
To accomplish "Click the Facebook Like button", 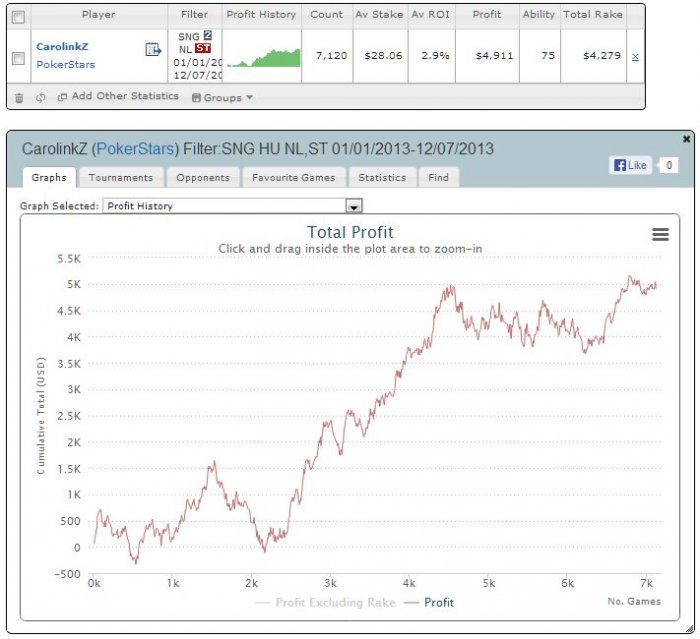I will tap(630, 165).
